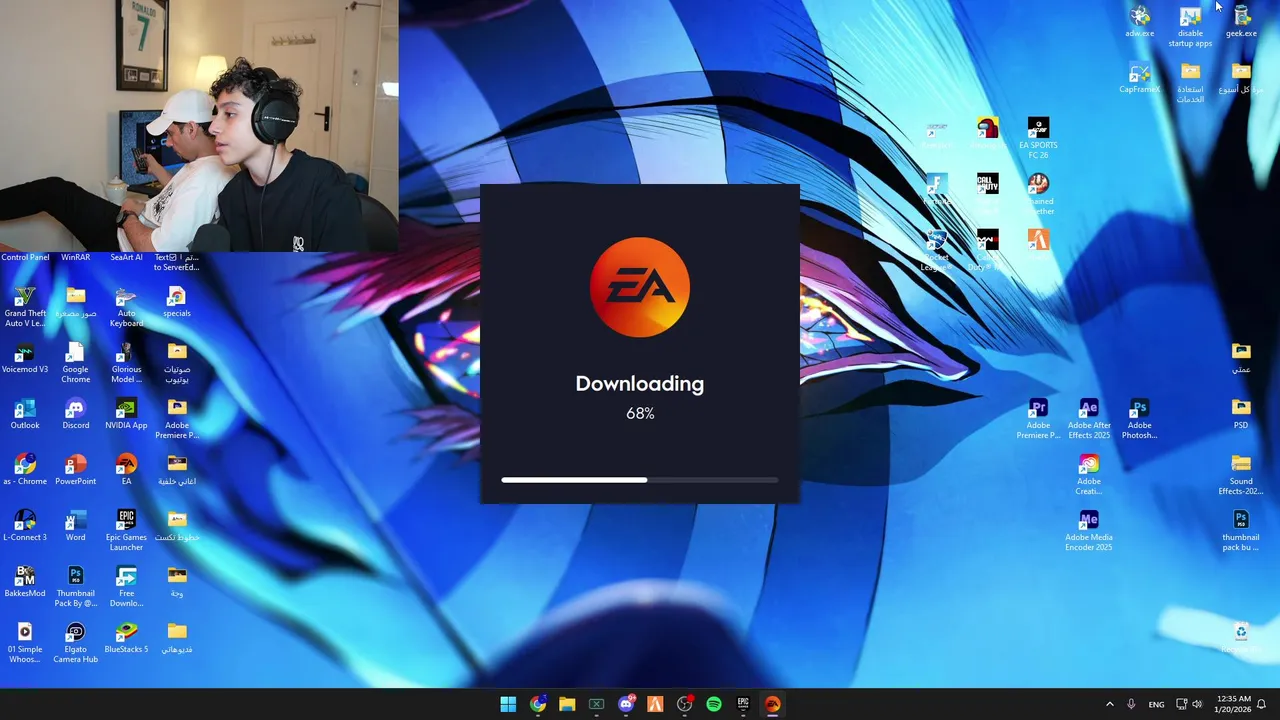Click the EA logo in downloader
Screen dimensions: 1280x720
tap(640, 287)
